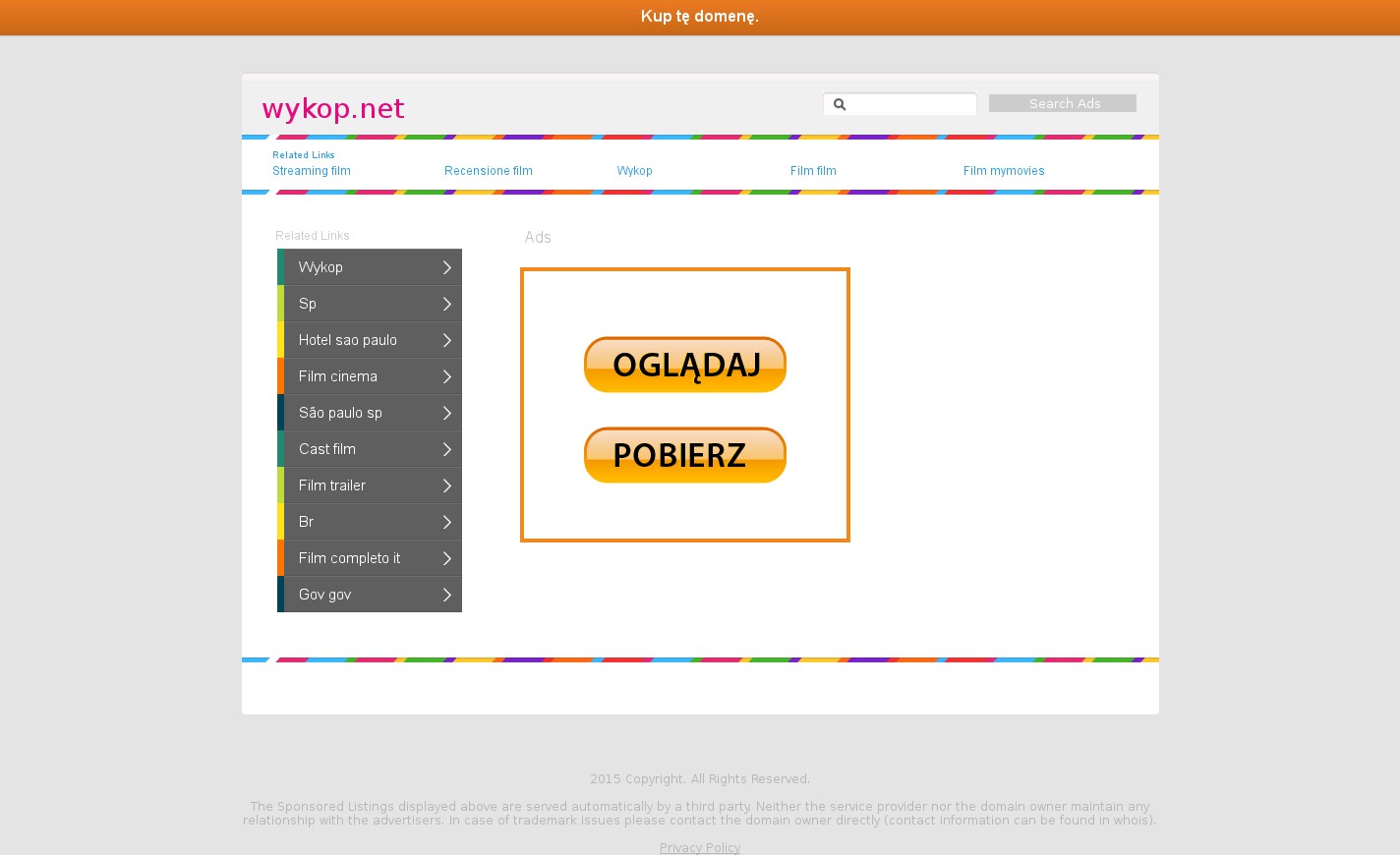Viewport: 1400px width, 855px height.
Task: Click the Kup tę domenę banner
Action: 700,17
